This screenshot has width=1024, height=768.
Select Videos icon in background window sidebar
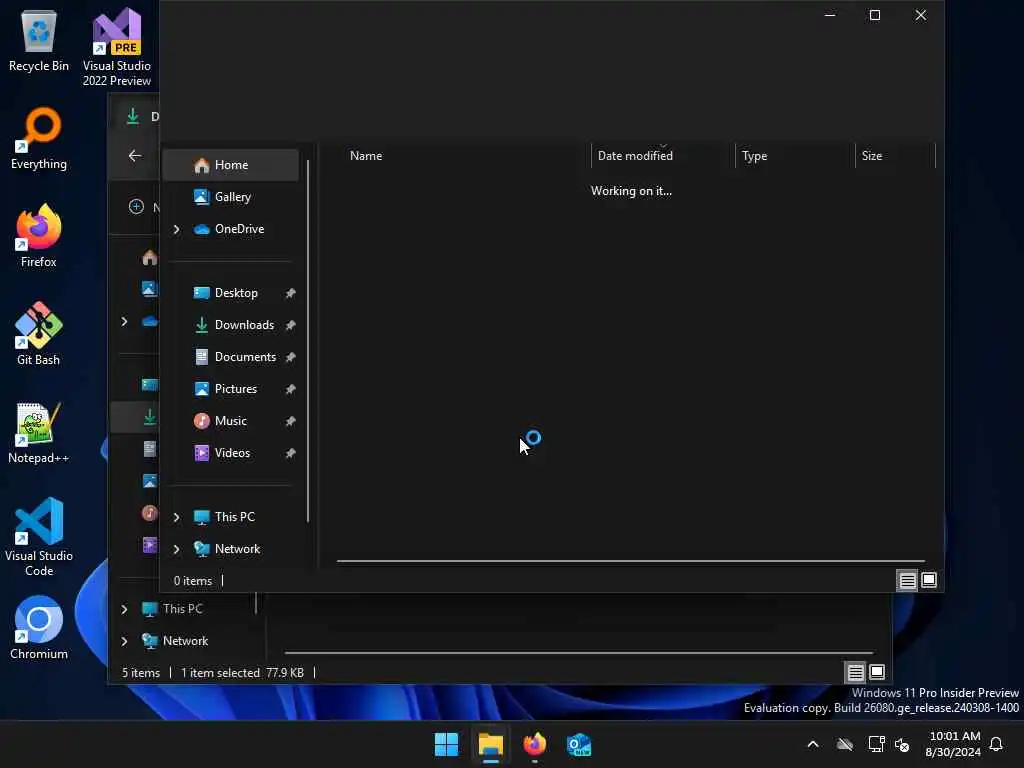pyautogui.click(x=150, y=545)
